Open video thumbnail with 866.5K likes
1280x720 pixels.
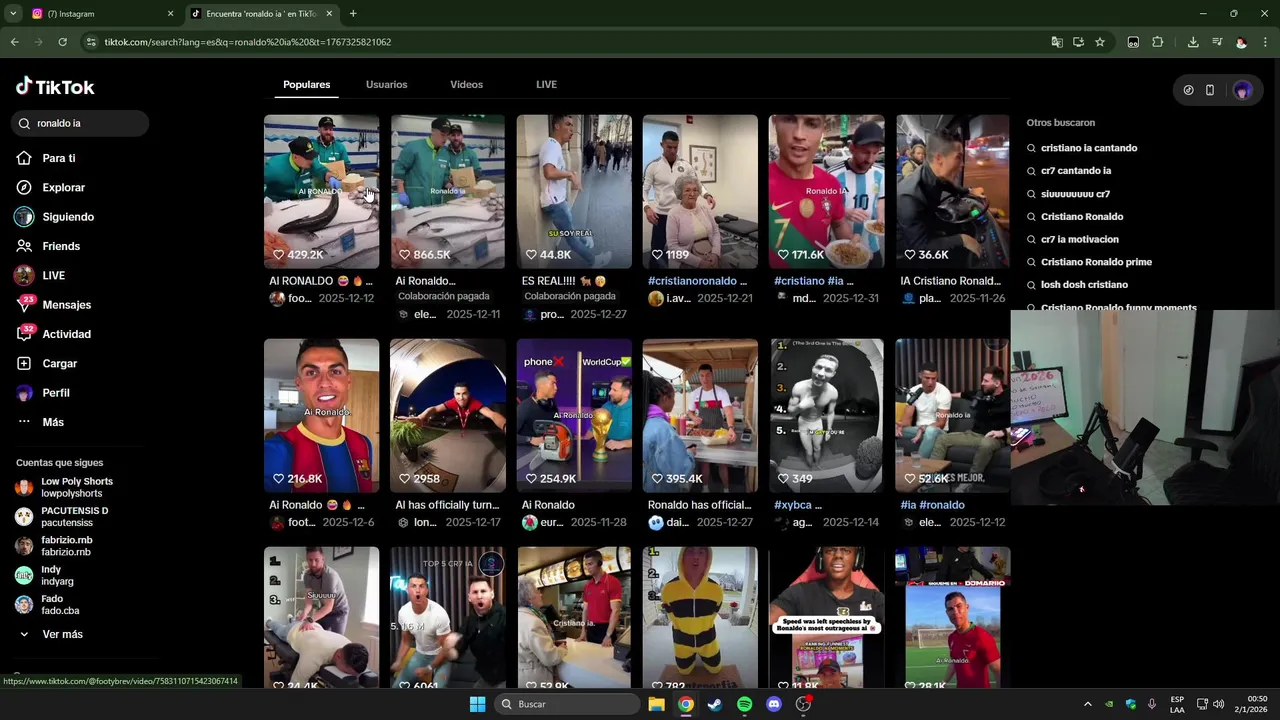click(x=447, y=191)
